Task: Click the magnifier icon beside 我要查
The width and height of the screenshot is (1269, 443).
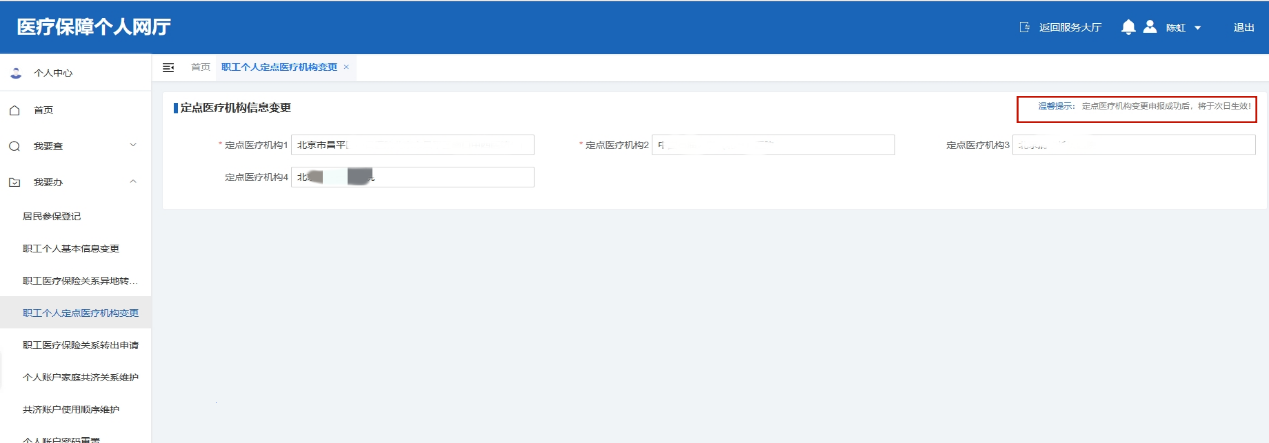Action: (x=15, y=146)
